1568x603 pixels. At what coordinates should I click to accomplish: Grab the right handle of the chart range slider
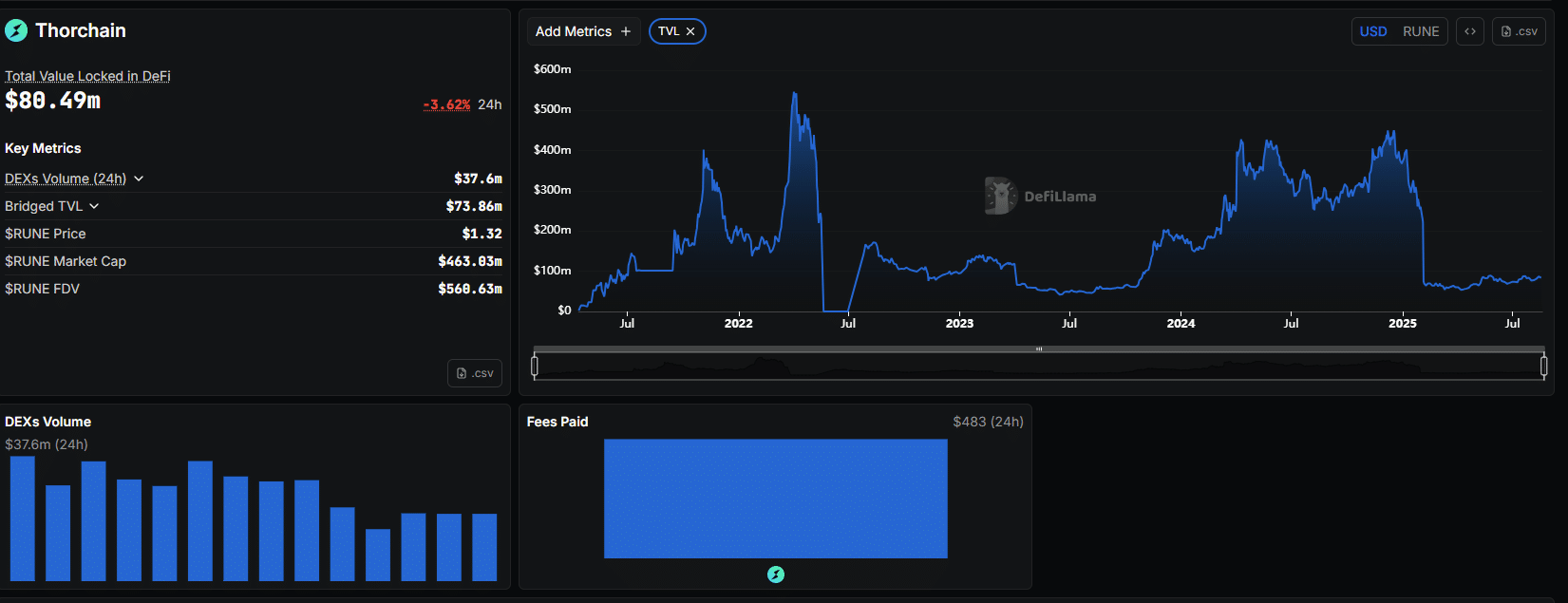[x=1543, y=366]
